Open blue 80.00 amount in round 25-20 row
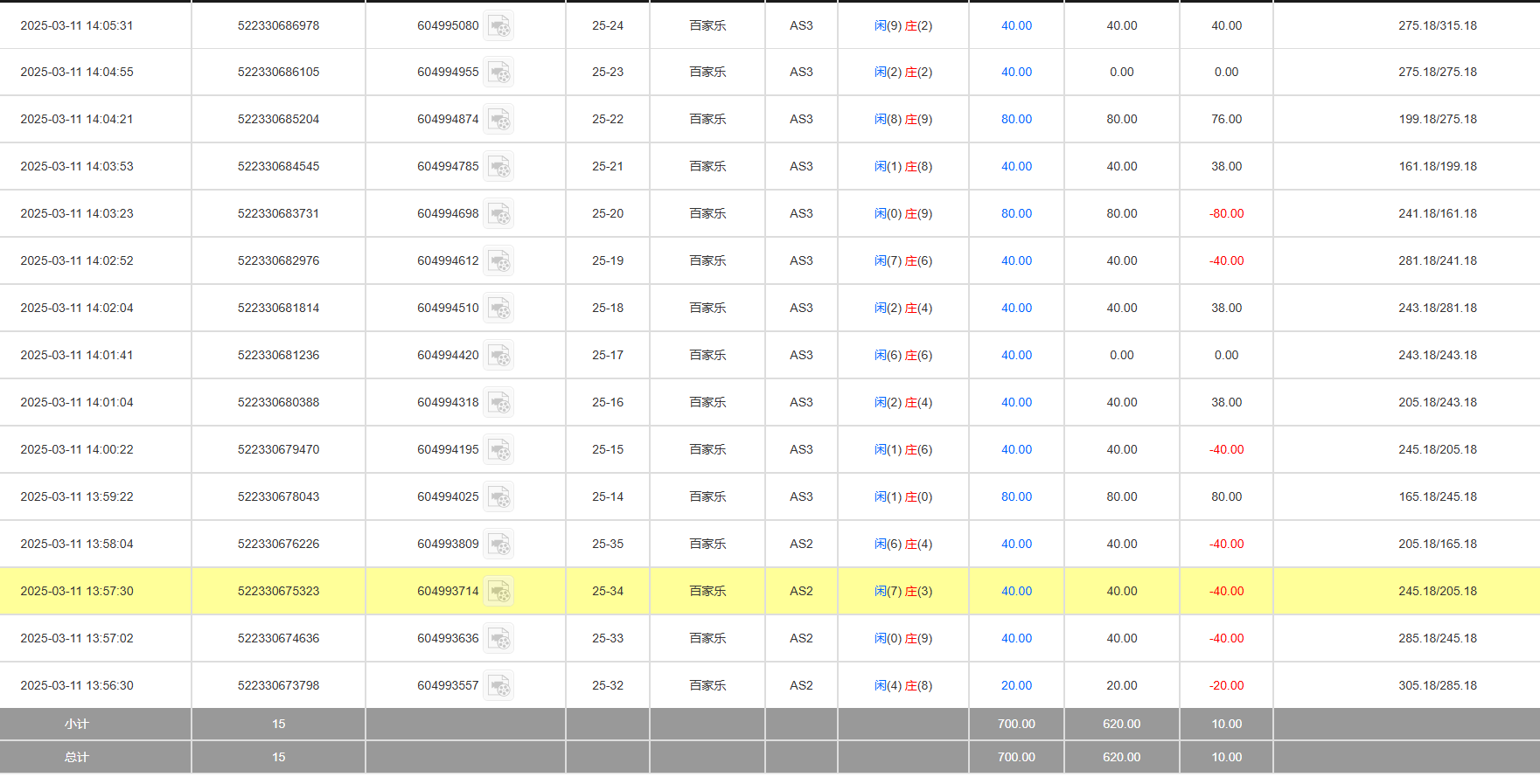The width and height of the screenshot is (1540, 784). (x=1016, y=214)
